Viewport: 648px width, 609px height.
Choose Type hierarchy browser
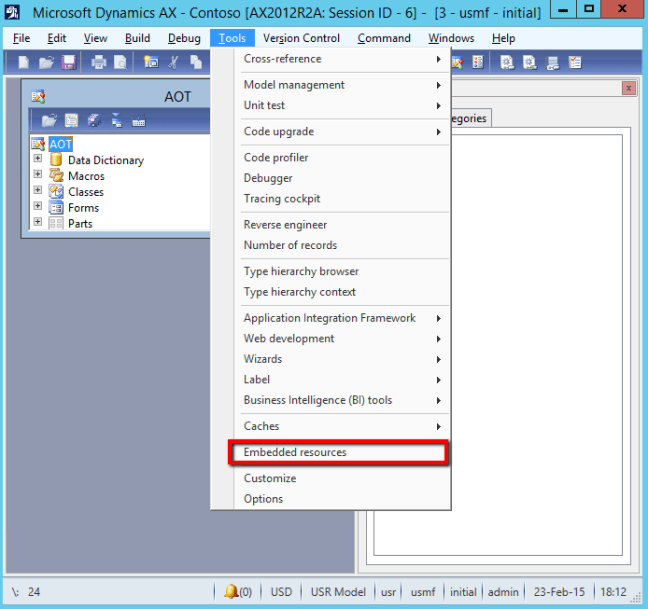click(342, 271)
